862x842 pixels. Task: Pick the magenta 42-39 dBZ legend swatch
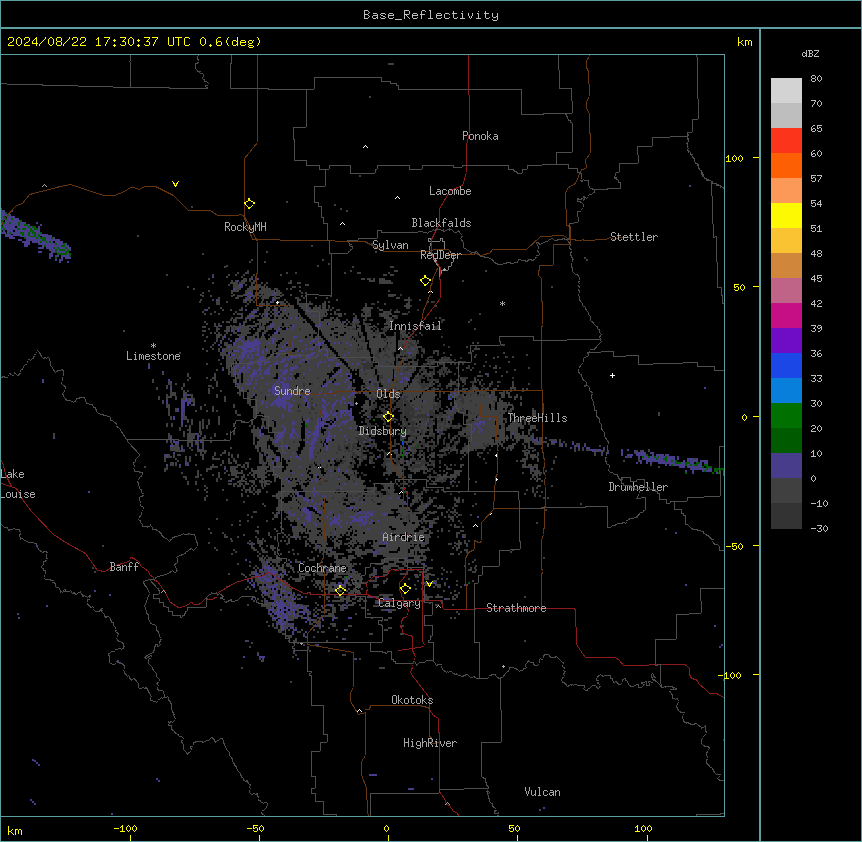786,315
